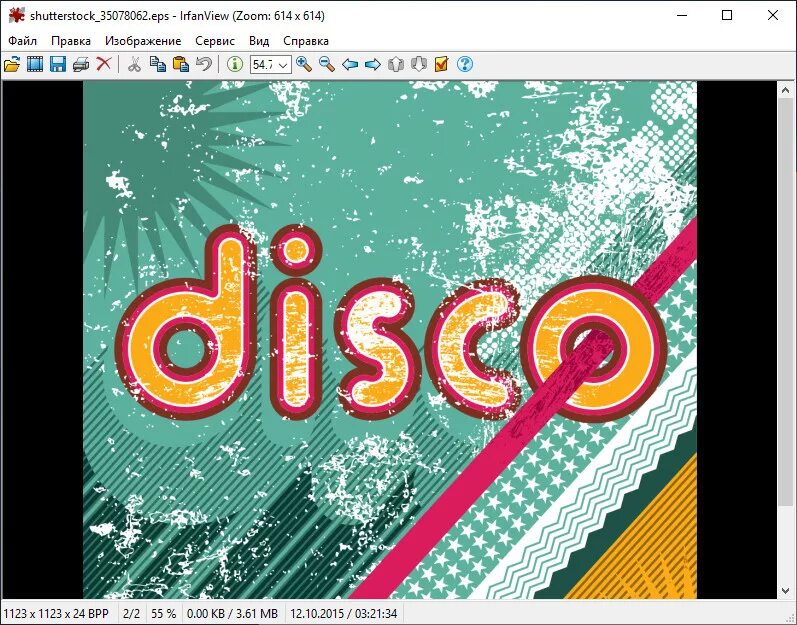Screen dimensions: 797x625
Task: Click the Copy icon in toolbar
Action: (158, 64)
